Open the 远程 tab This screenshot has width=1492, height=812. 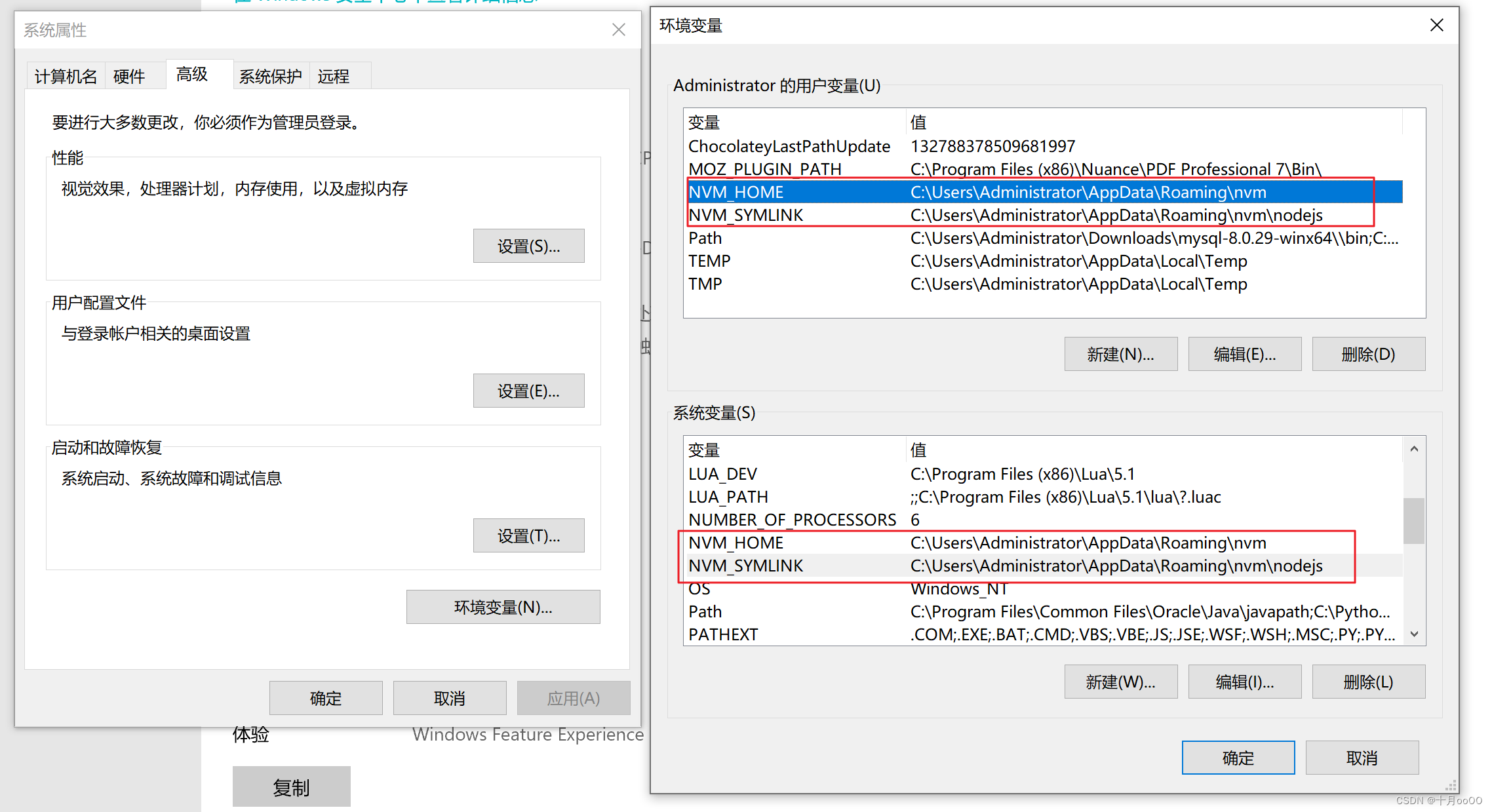[x=333, y=76]
